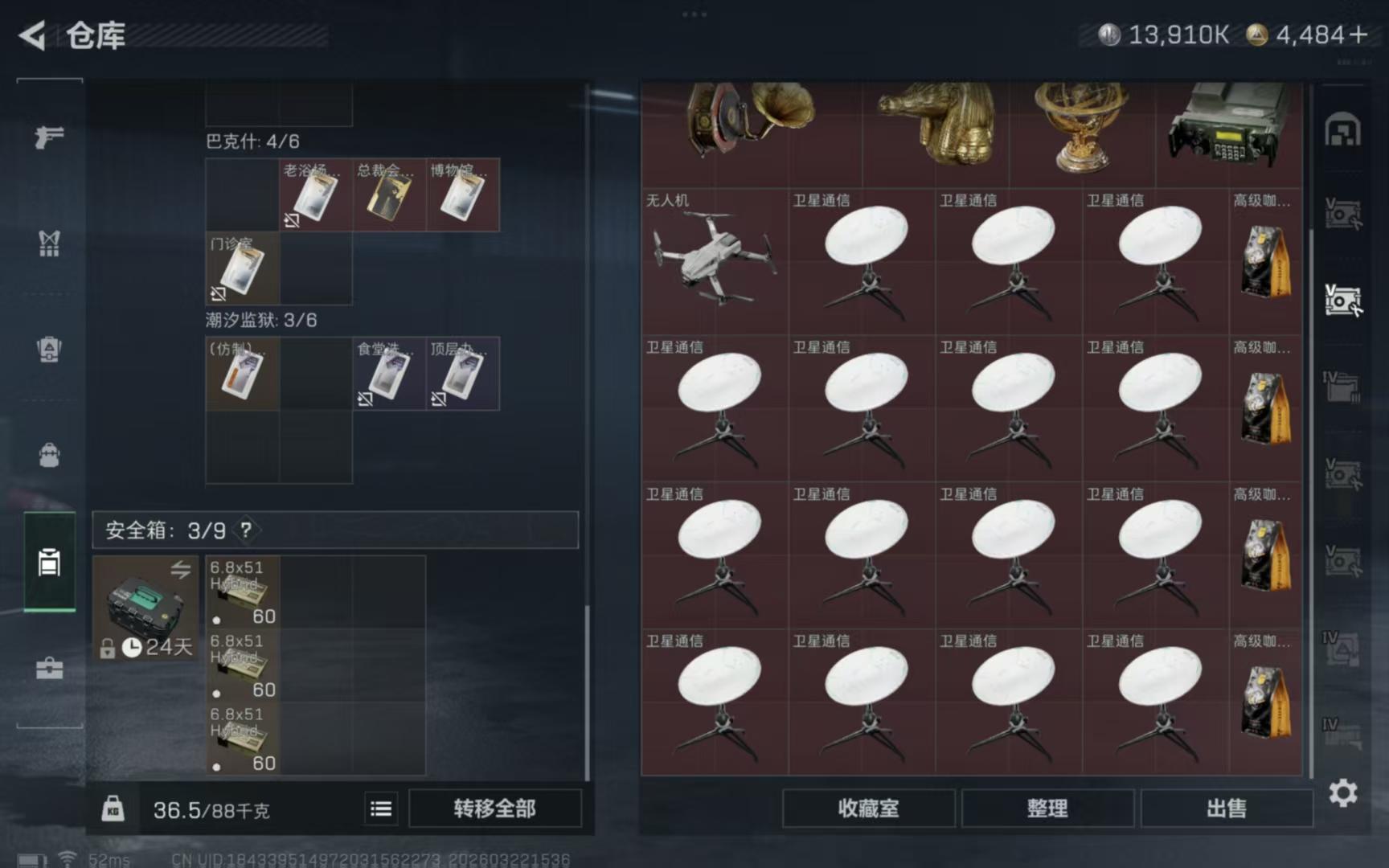Click the 转移全部 button
Screen dimensions: 1389x868
click(x=495, y=809)
